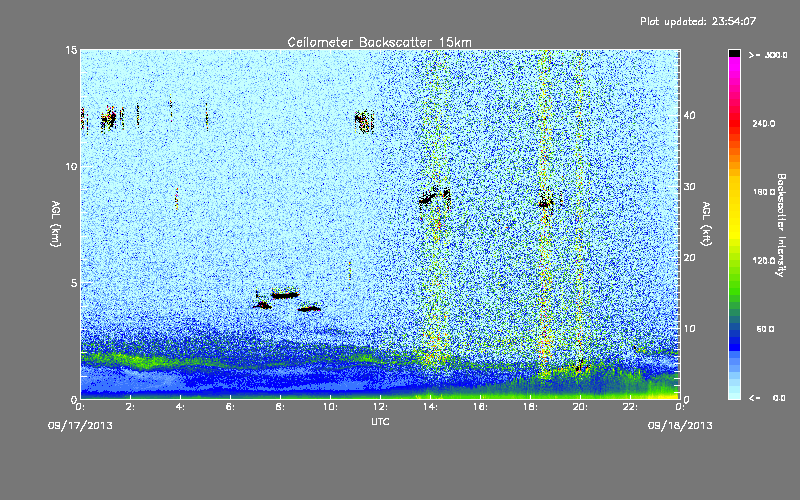
Task: Click the '22:' hour tick label
Action: 630,407
